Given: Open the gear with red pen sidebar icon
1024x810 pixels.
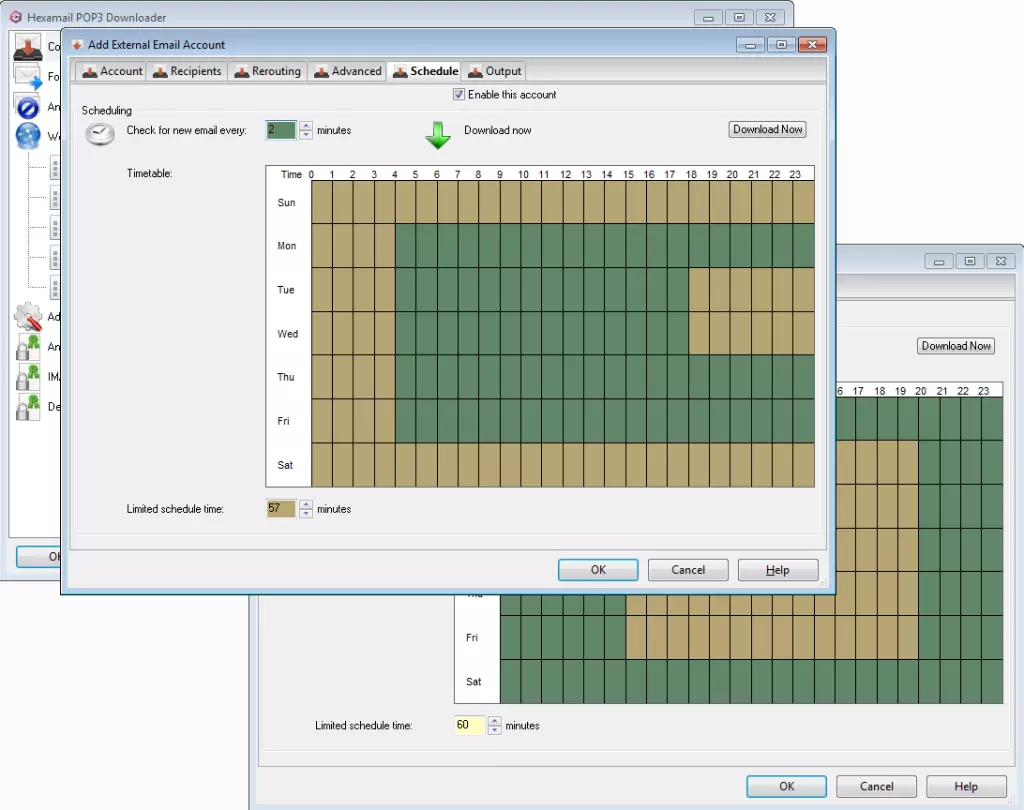Looking at the screenshot, I should pyautogui.click(x=28, y=317).
